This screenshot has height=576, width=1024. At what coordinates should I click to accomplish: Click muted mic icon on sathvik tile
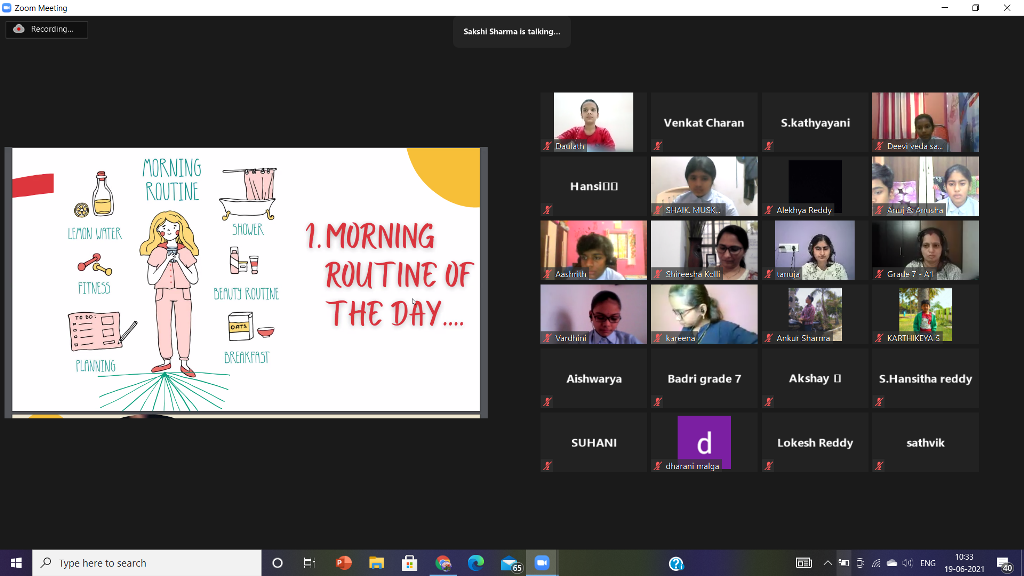(879, 466)
